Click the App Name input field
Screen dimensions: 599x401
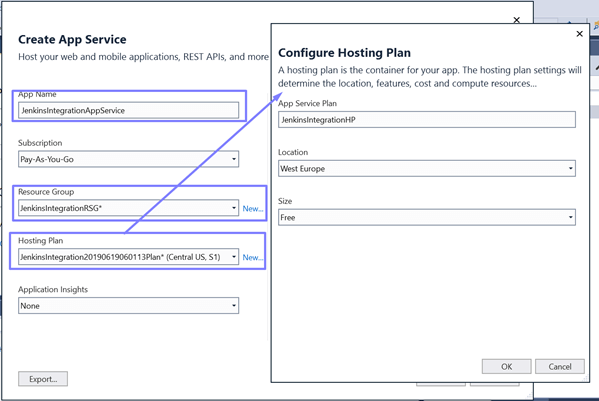click(128, 110)
